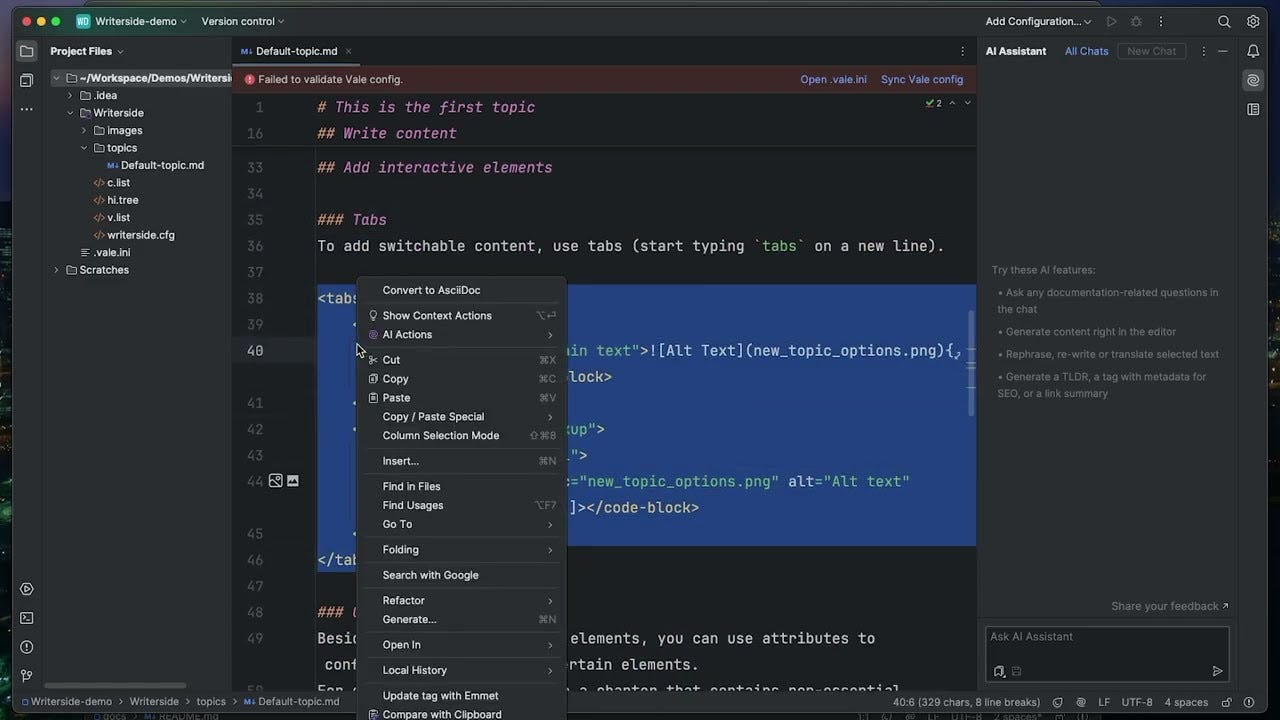This screenshot has width=1280, height=720.
Task: Close the Default-topic.md tab
Action: (x=348, y=51)
